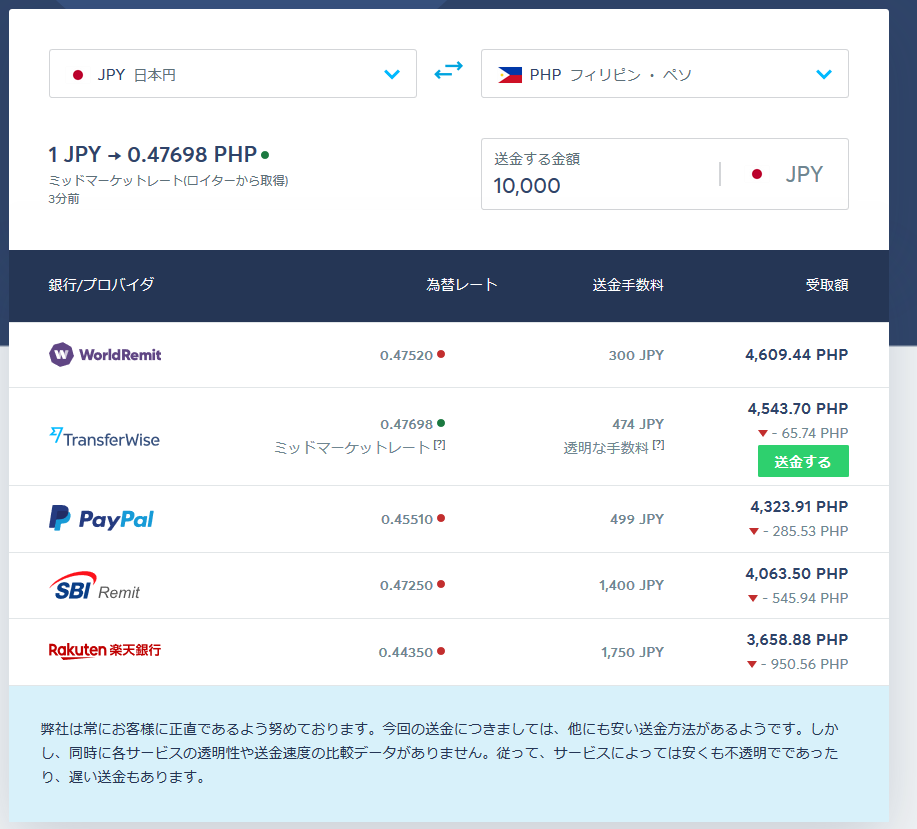Click the 300 JPY fee for WorldRemit
Viewport: 917px width, 829px height.
tap(636, 355)
